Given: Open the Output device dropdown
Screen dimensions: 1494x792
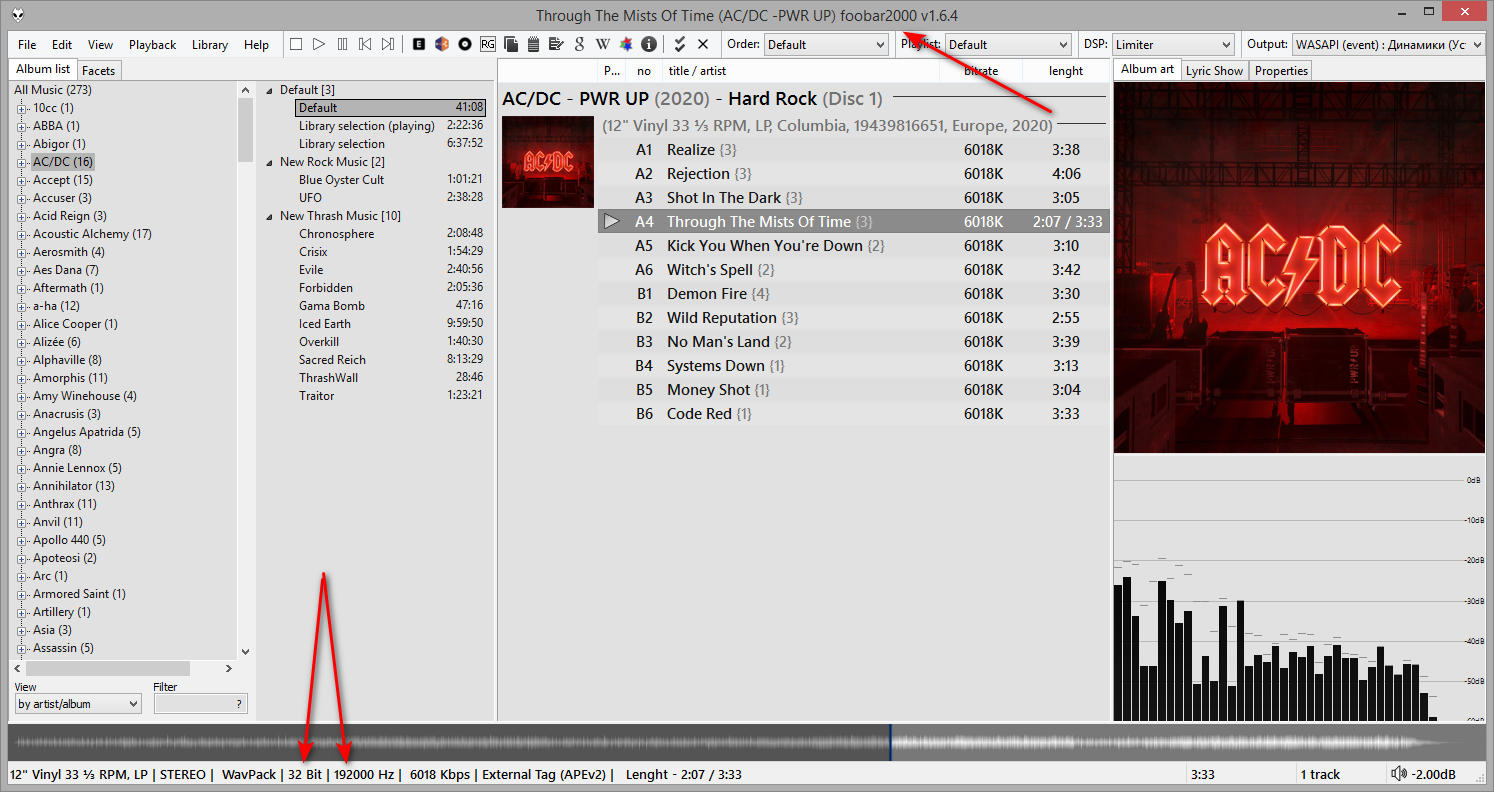Looking at the screenshot, I should click(x=1389, y=45).
